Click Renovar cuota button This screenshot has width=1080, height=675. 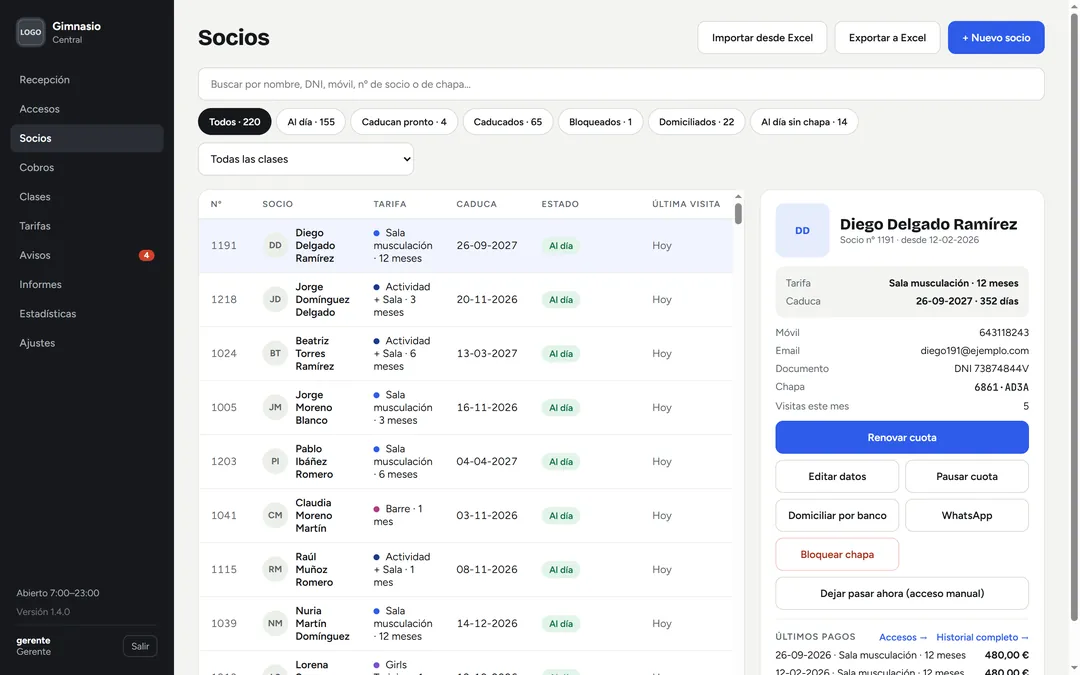[x=902, y=437]
